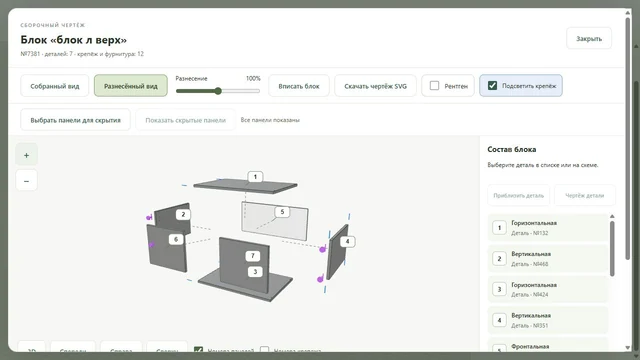Image resolution: width=640 pixels, height=360 pixels.
Task: Enable the Рентген checkbox
Action: point(435,86)
